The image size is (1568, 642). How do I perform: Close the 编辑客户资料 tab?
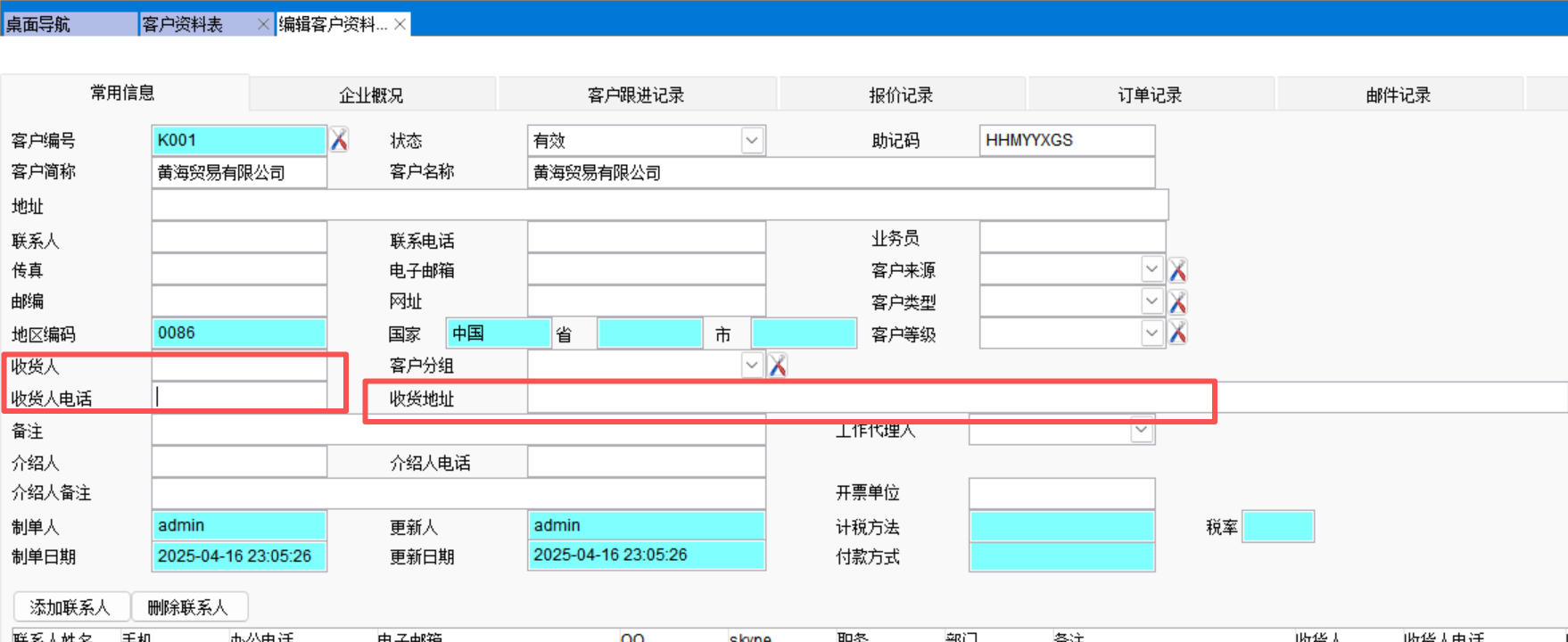[x=400, y=24]
